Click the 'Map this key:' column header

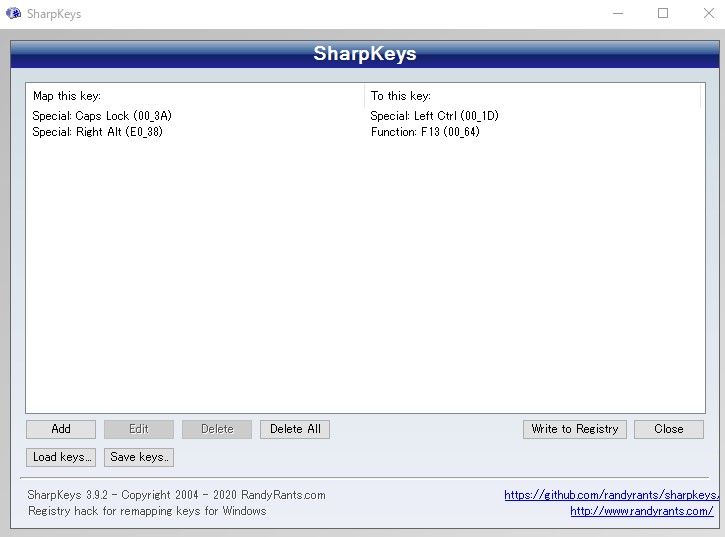click(x=195, y=96)
